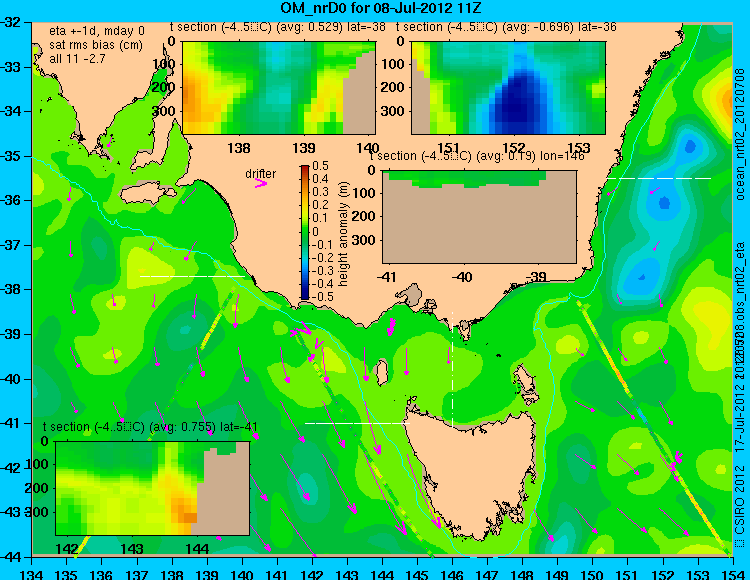Image resolution: width=750 pixels, height=580 pixels.
Task: Click the vertical dashed lon=146 section line
Action: (452, 369)
